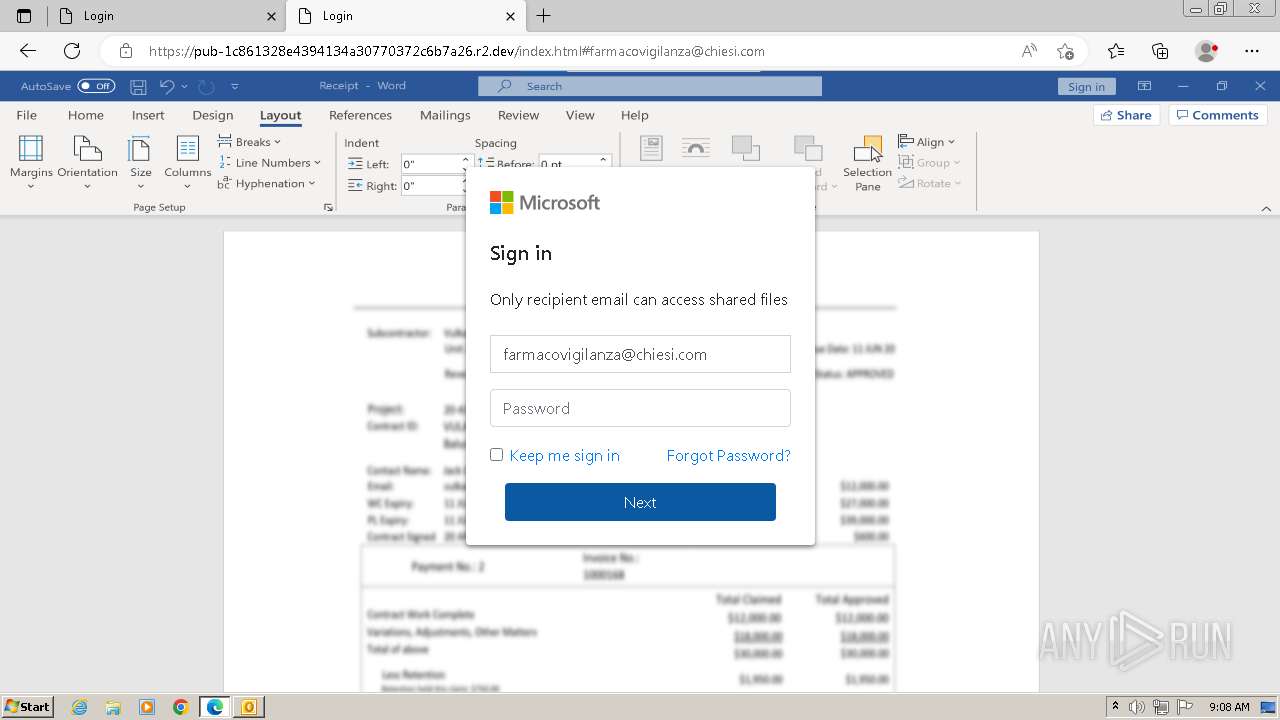Open browser Collections icon

pyautogui.click(x=1160, y=51)
